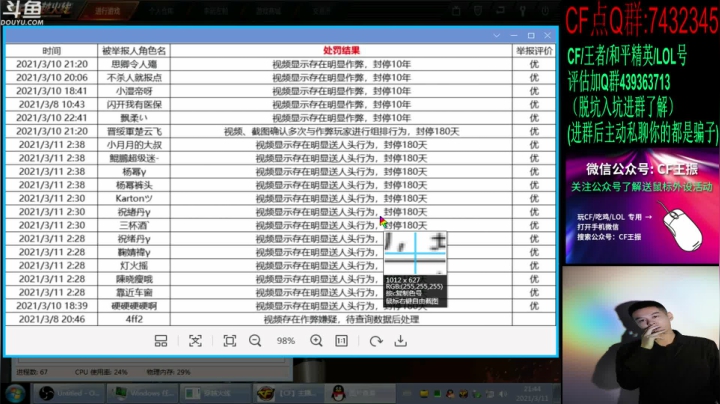Click the shield icon in launcher top bar
This screenshot has width=720, height=404.
click(478, 11)
